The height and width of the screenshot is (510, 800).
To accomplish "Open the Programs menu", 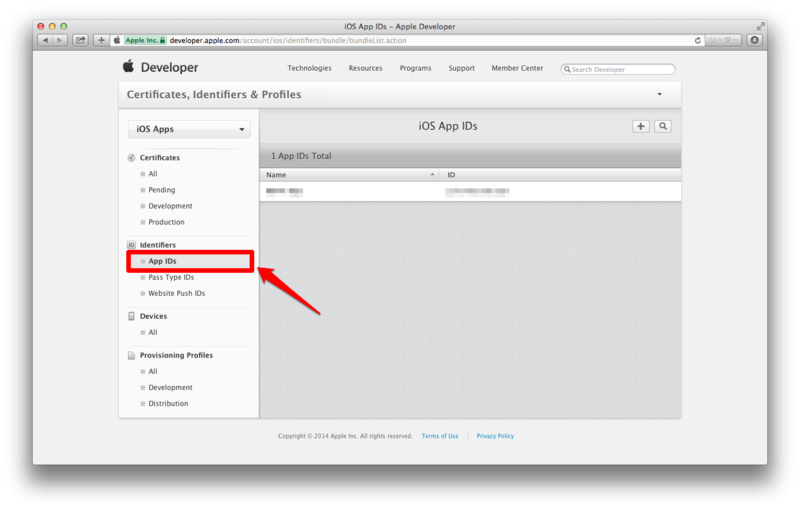I will (415, 68).
